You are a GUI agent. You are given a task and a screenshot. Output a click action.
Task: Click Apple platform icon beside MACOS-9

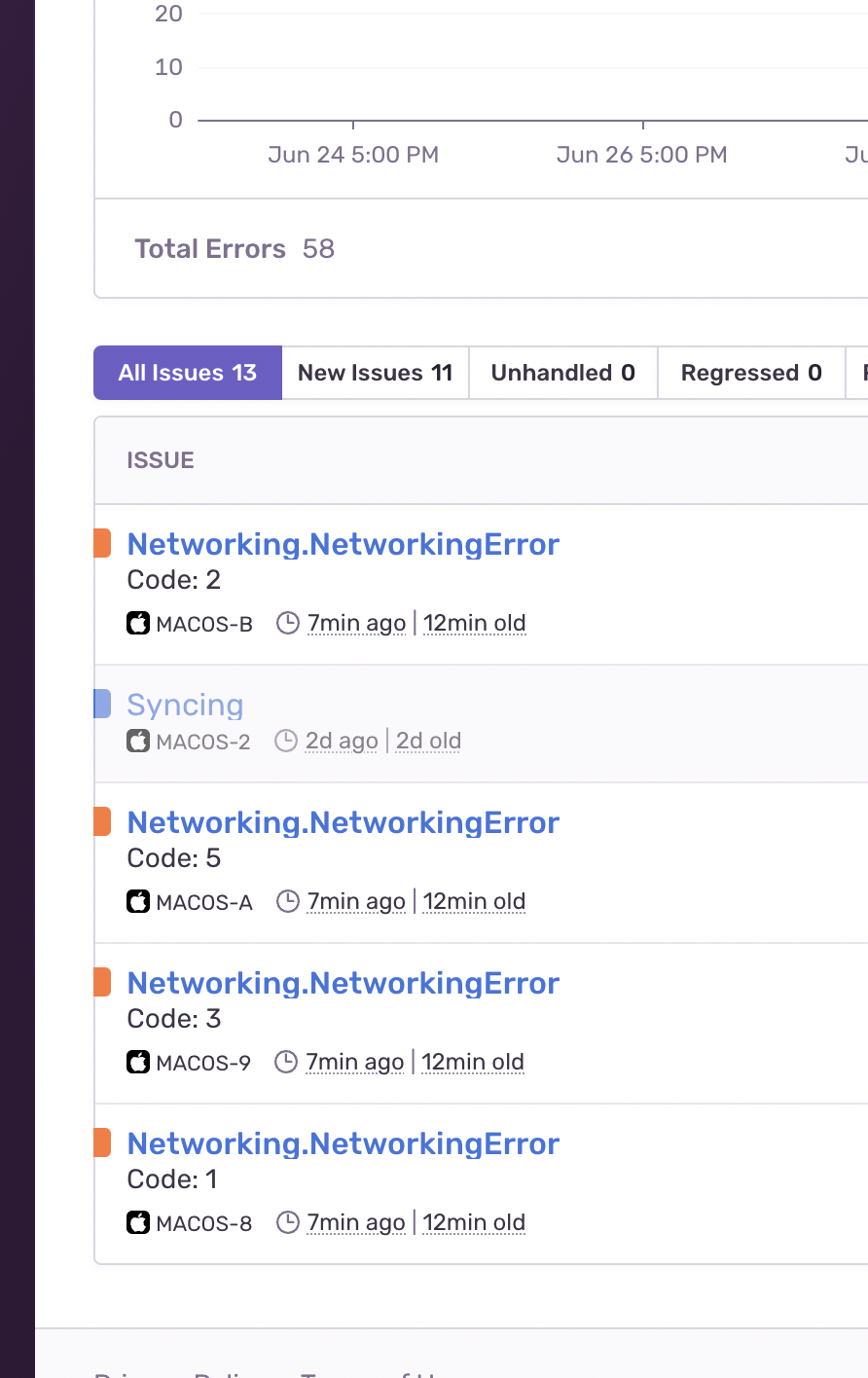coord(138,1062)
